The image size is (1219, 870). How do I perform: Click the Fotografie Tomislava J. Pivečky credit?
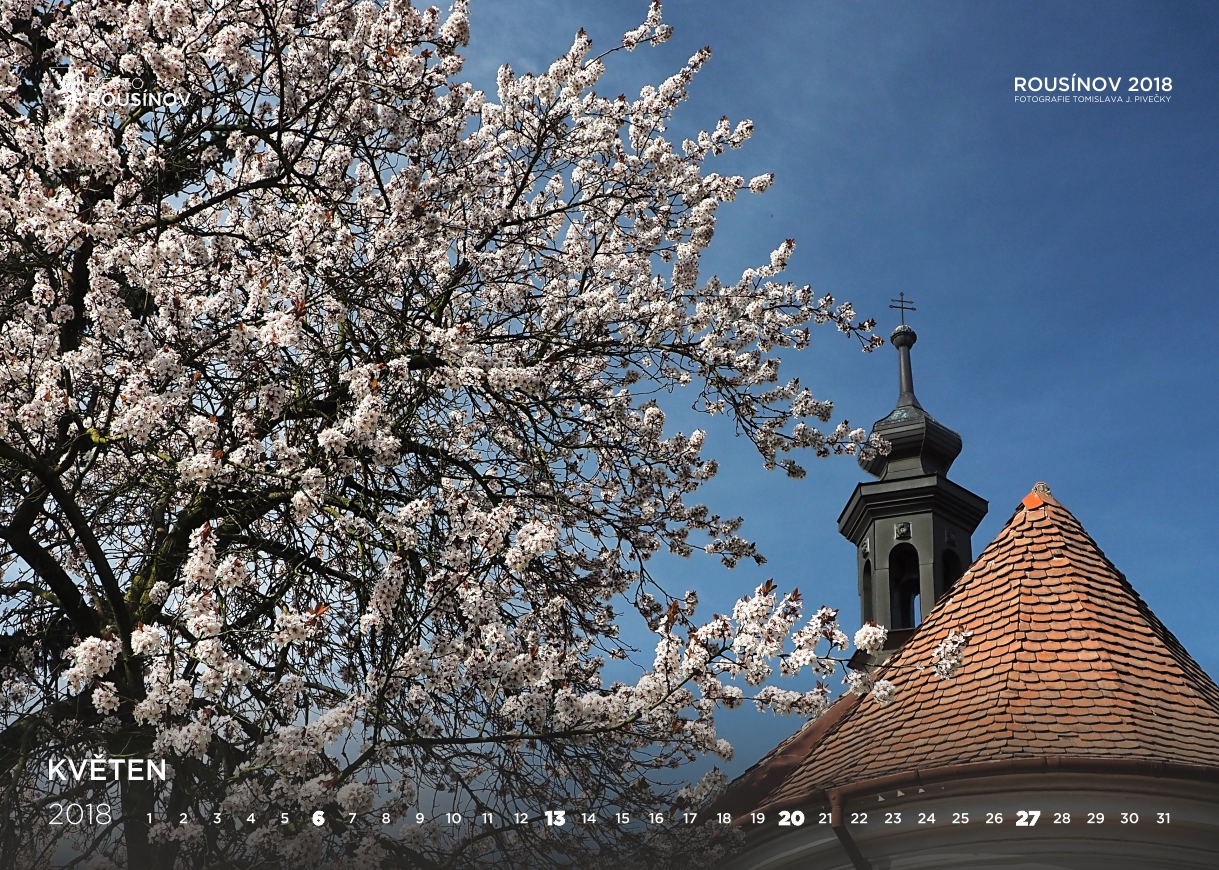[1092, 99]
